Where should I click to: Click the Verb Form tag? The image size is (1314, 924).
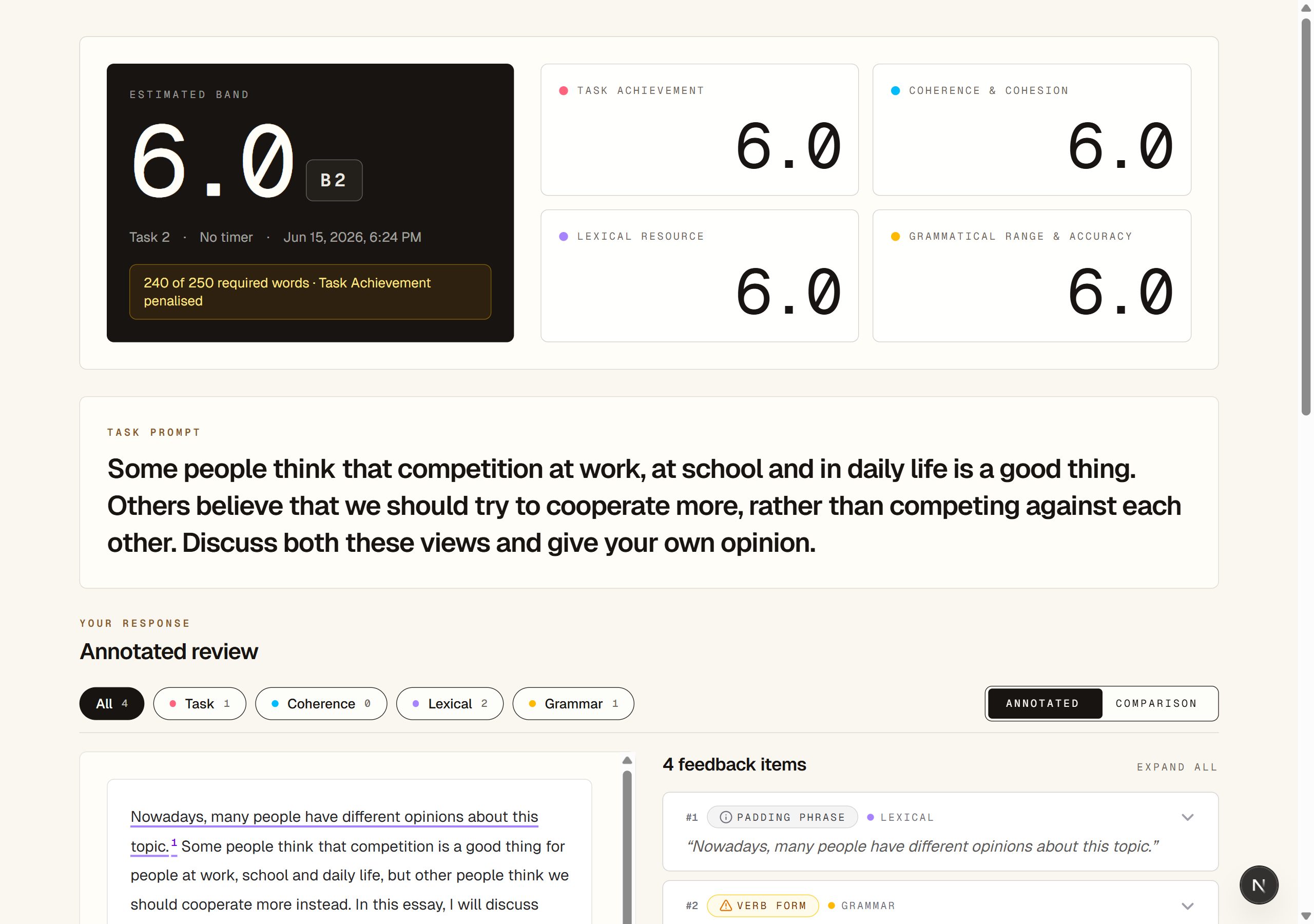coord(762,905)
